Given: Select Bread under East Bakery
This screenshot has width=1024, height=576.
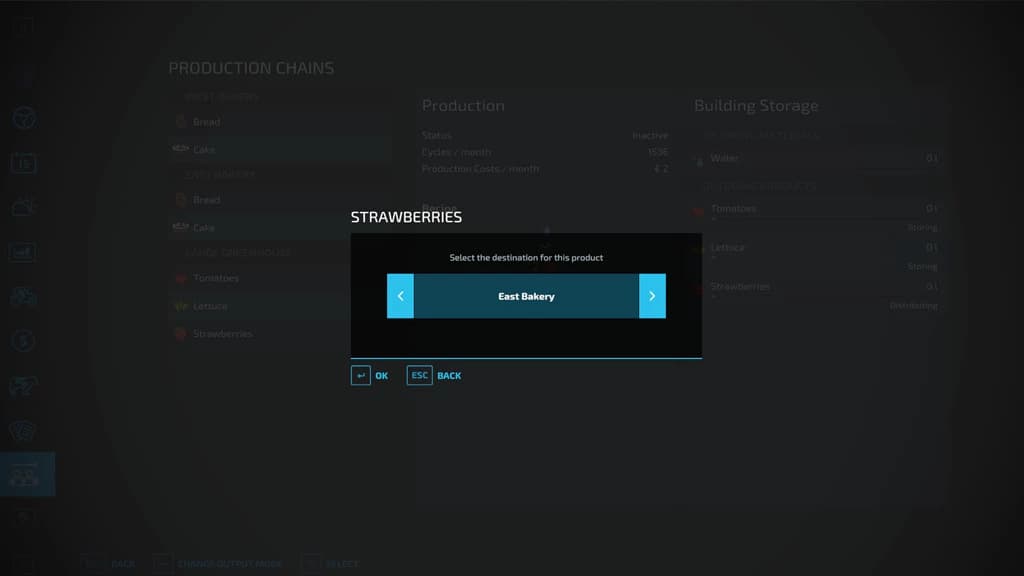Looking at the screenshot, I should [x=281, y=200].
